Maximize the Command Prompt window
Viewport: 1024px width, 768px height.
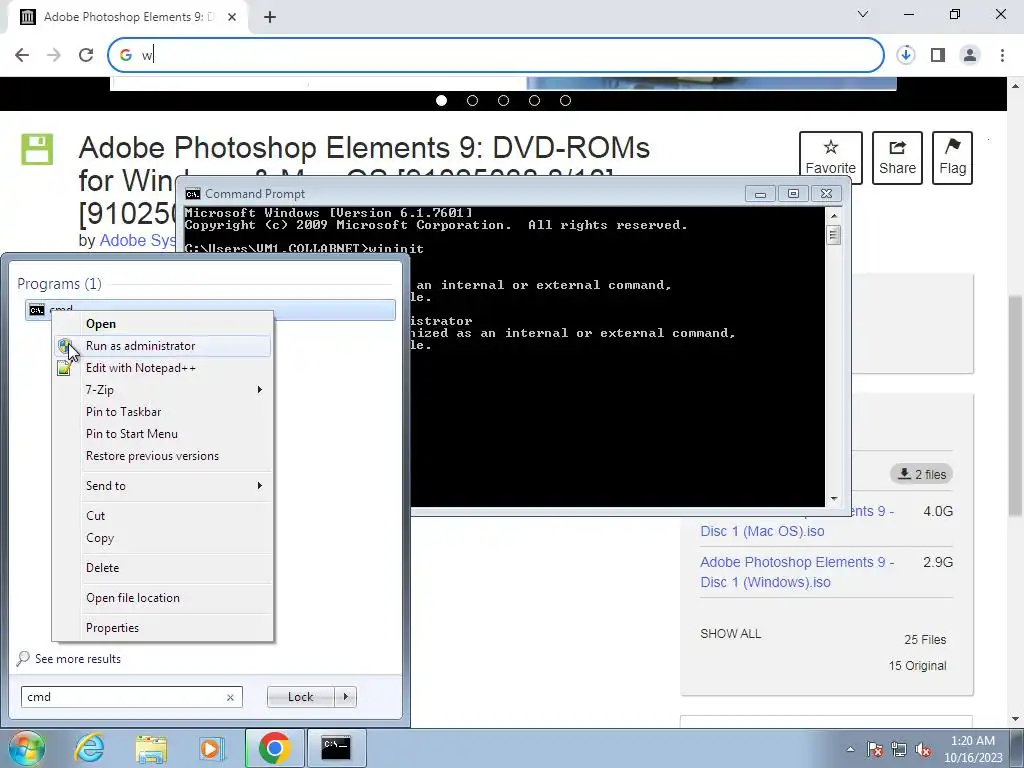pyautogui.click(x=793, y=194)
